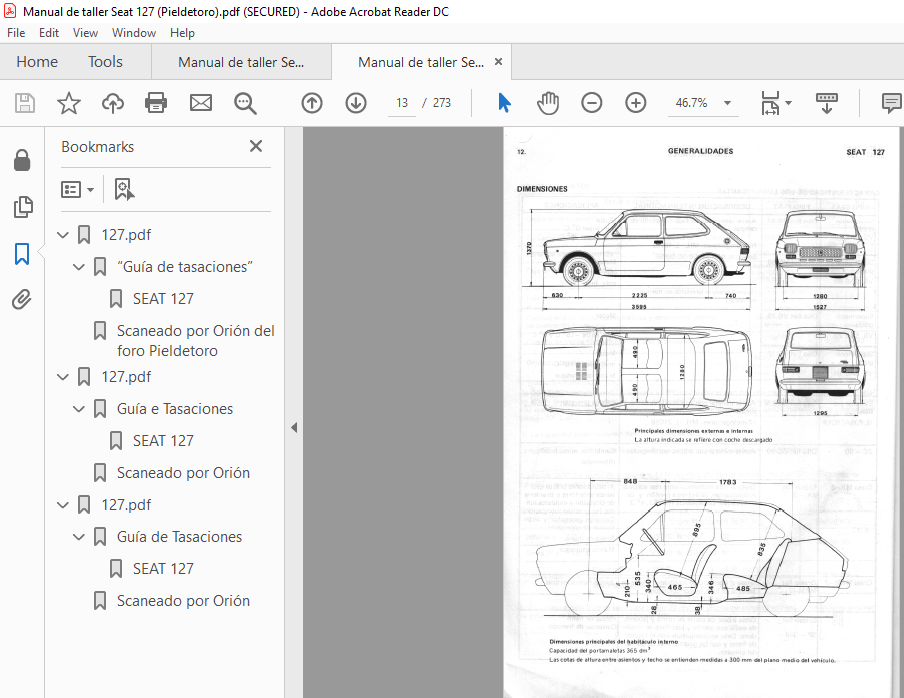The height and width of the screenshot is (698, 904).
Task: Collapse the Guía e Tasaciones bookmark
Action: tap(79, 409)
